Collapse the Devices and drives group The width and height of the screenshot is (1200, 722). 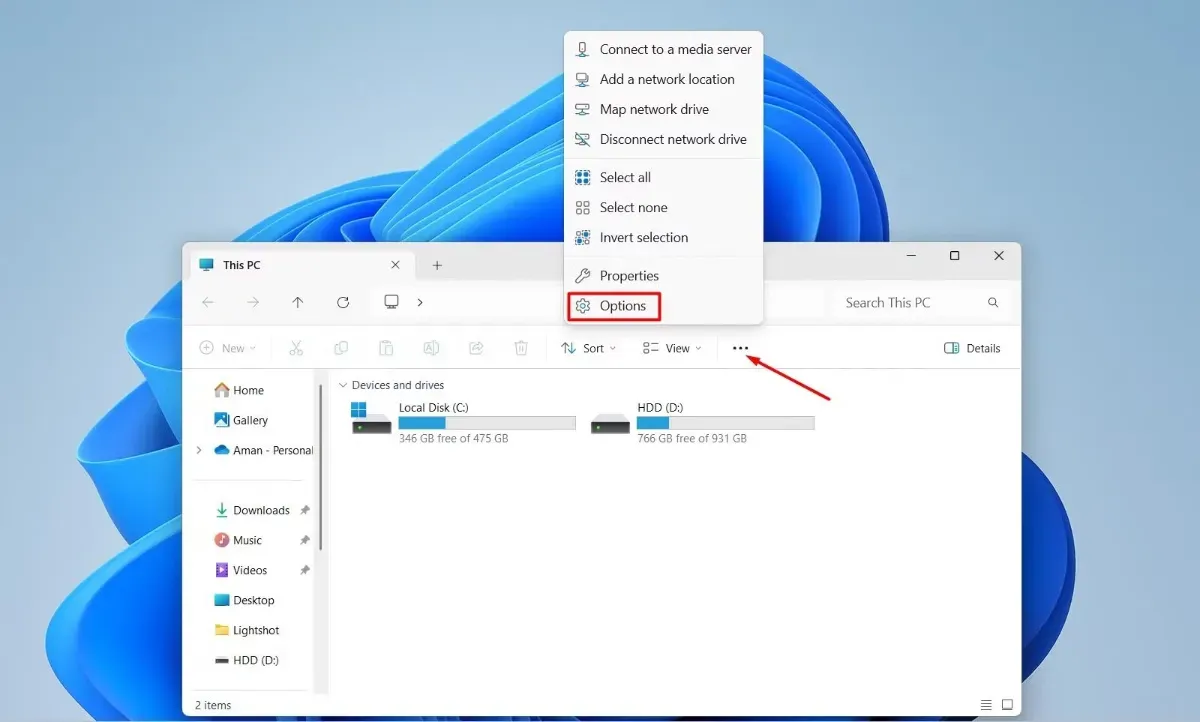point(343,385)
